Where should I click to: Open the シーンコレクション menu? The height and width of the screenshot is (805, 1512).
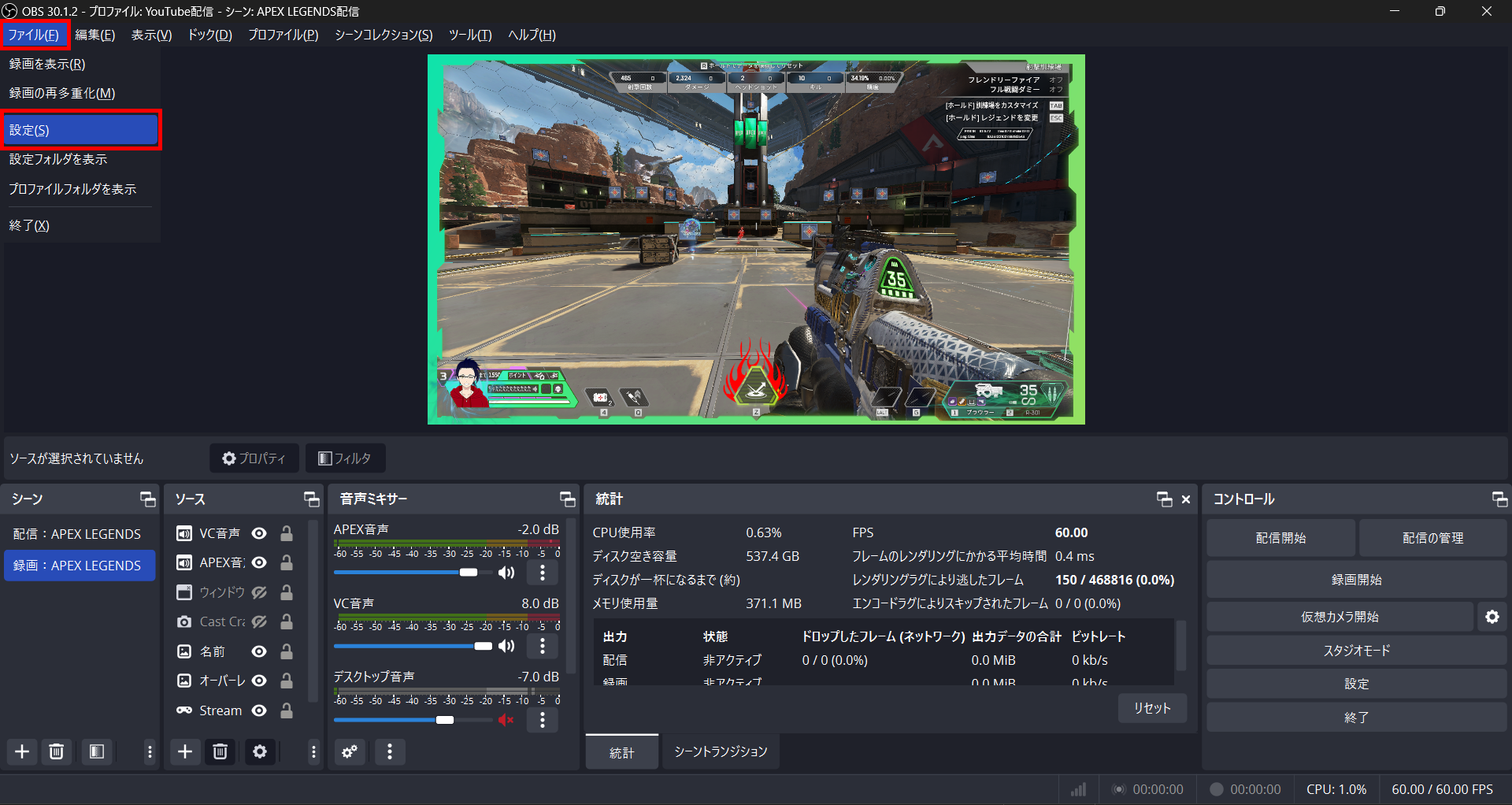pos(384,35)
